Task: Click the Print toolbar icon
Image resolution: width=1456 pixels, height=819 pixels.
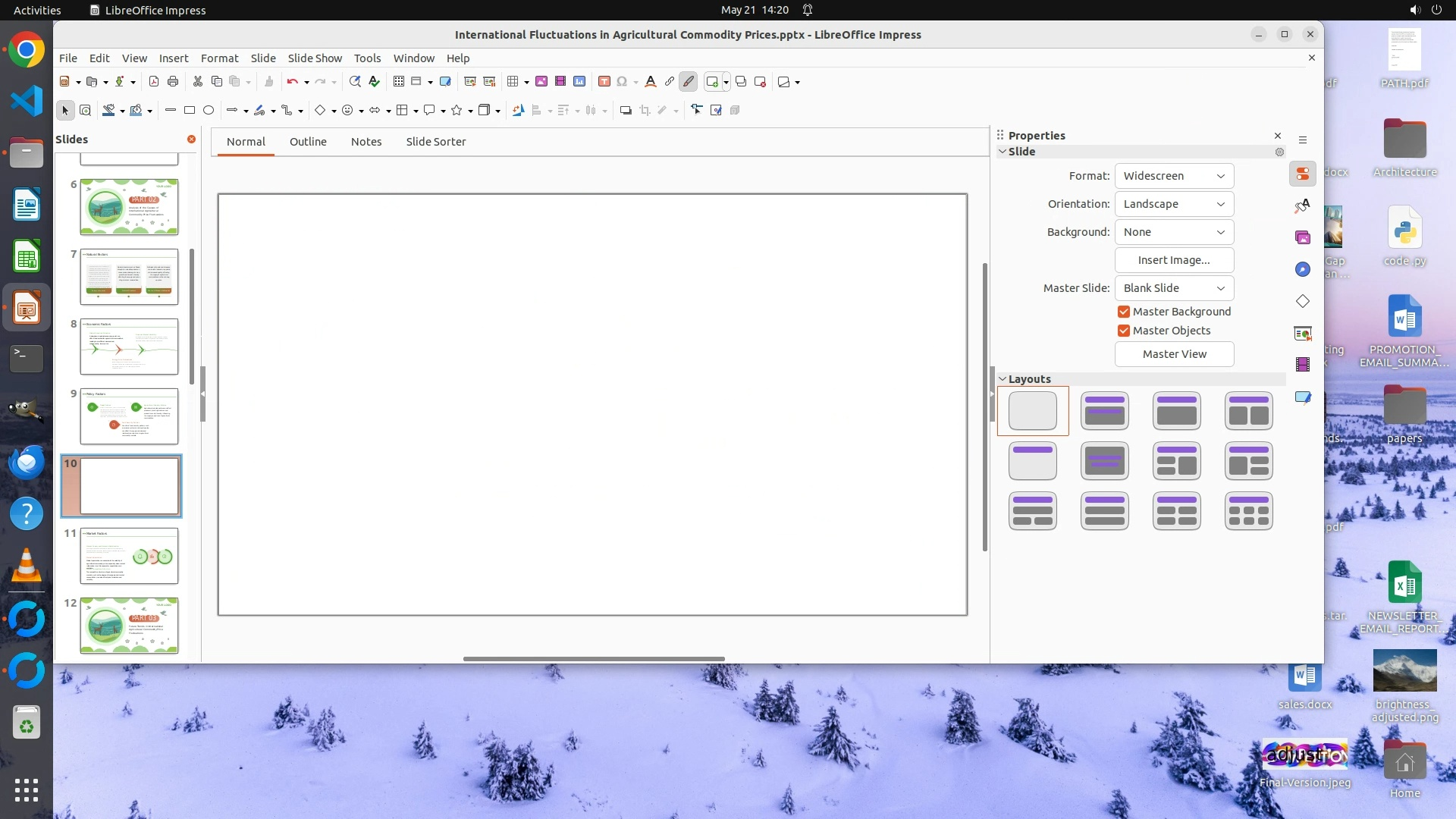Action: coord(173,82)
